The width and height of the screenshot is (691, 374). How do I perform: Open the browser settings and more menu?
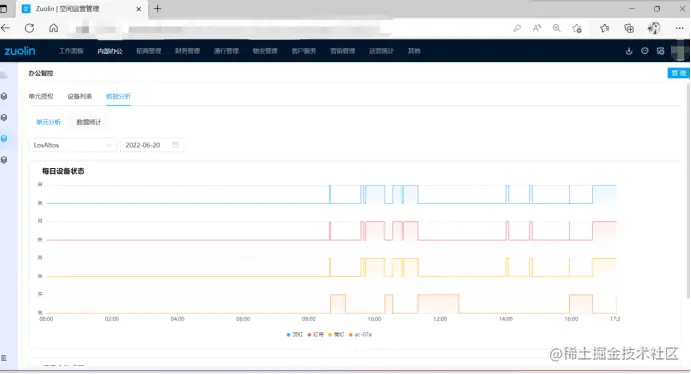click(x=679, y=28)
